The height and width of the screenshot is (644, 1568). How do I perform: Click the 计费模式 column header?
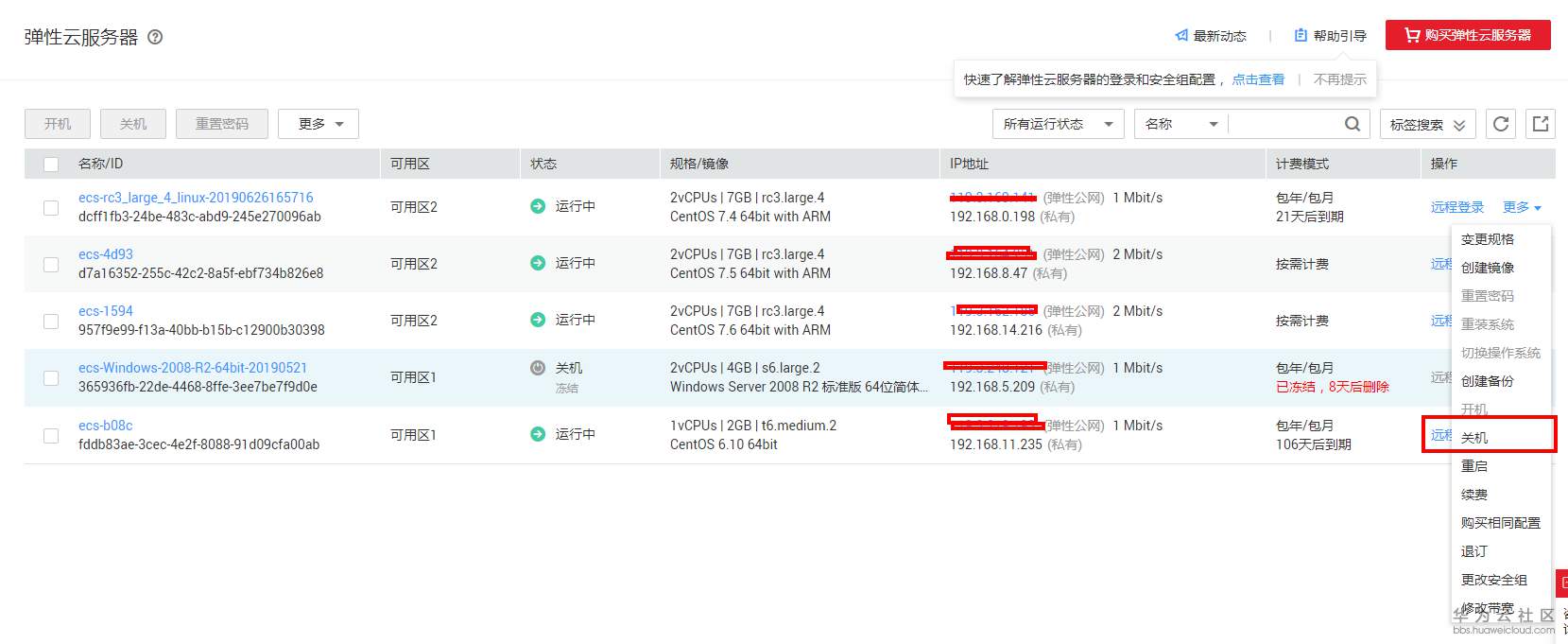(x=1302, y=164)
